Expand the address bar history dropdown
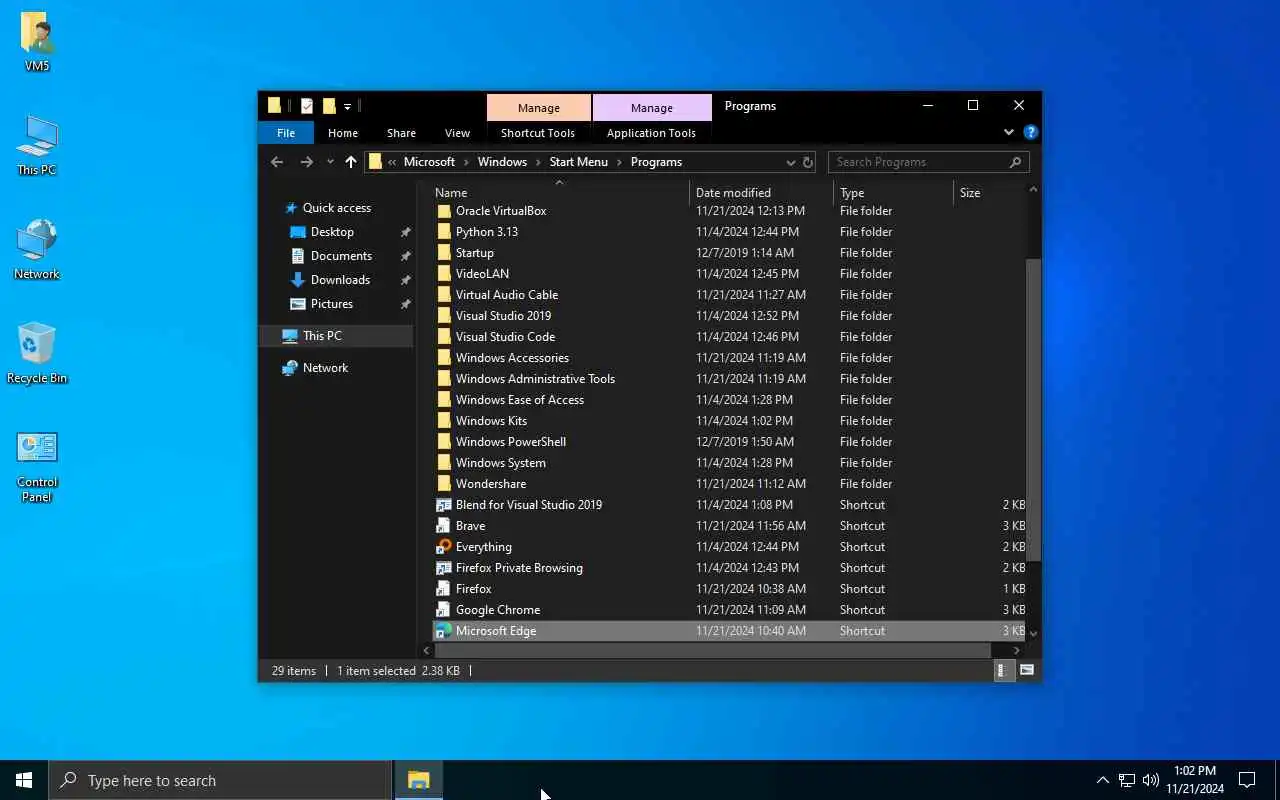The image size is (1280, 800). pos(791,162)
